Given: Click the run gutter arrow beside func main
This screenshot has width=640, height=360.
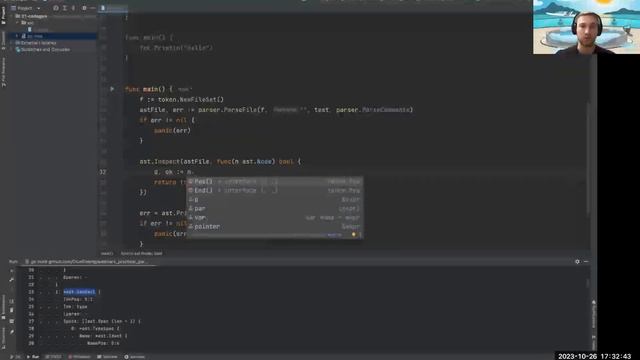Looking at the screenshot, I should (112, 89).
